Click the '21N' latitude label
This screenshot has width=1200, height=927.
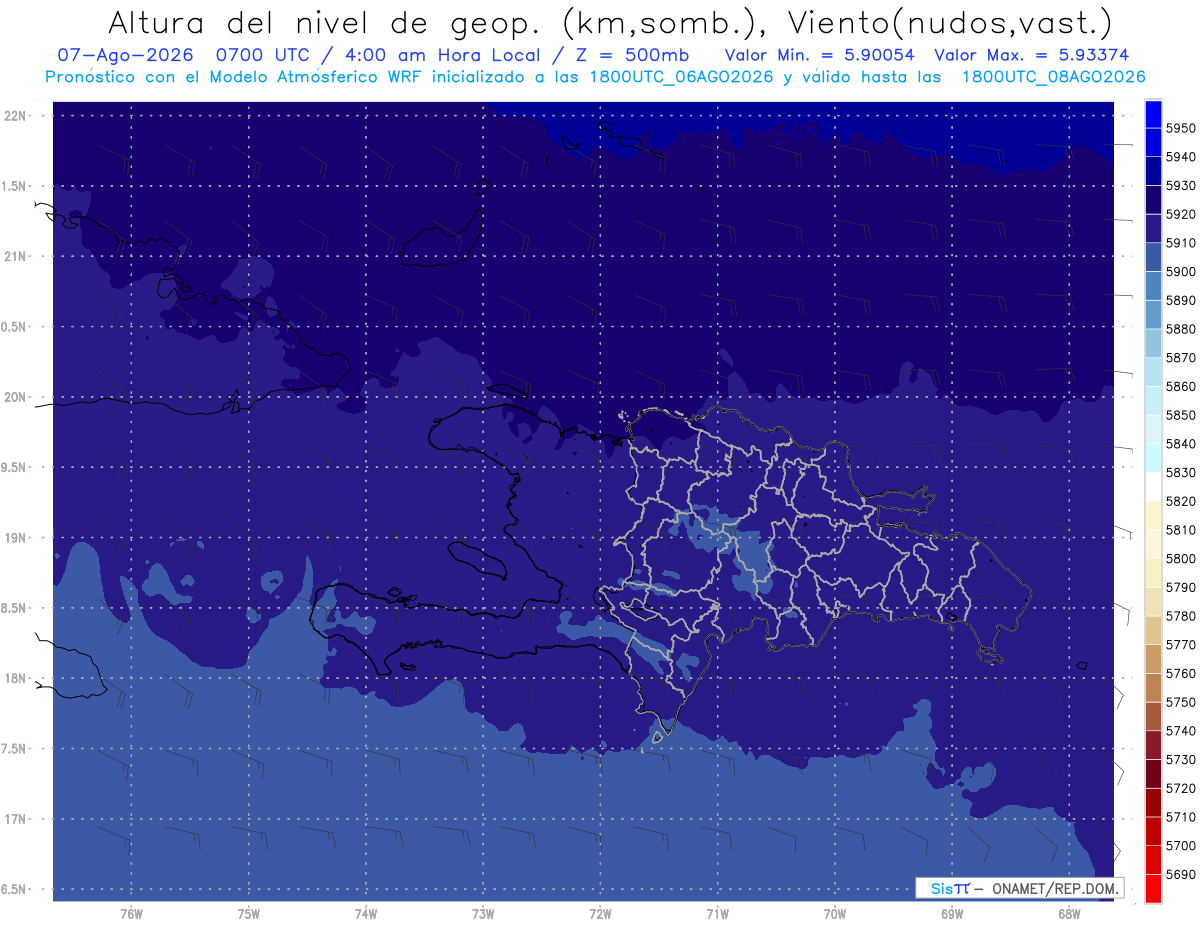[15, 256]
